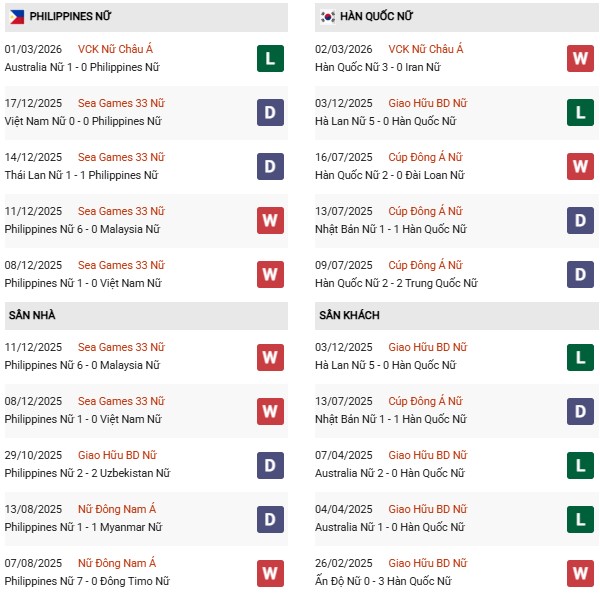Click the L badge for Australia Nữ 2 - 0 Hàn Quốc Nữ
The height and width of the screenshot is (593, 600).
[x=581, y=465]
